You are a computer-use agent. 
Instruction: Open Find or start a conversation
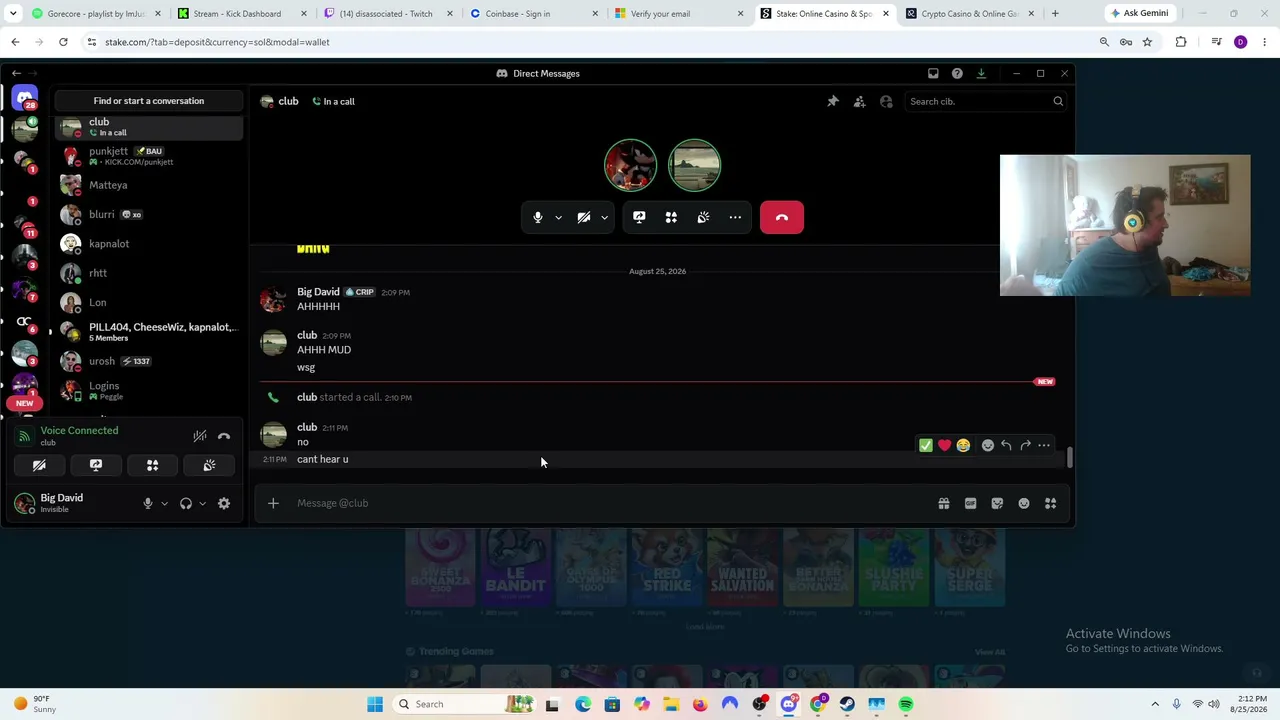tap(149, 101)
